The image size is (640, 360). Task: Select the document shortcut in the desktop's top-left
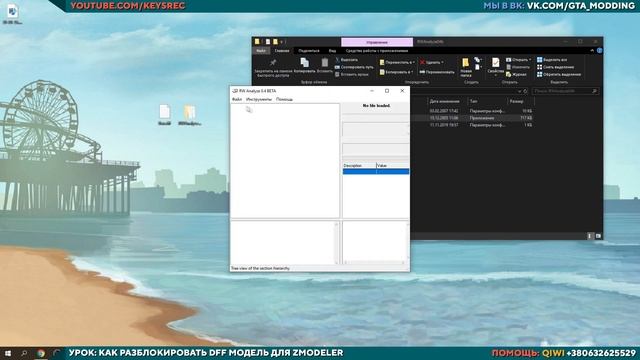(13, 14)
